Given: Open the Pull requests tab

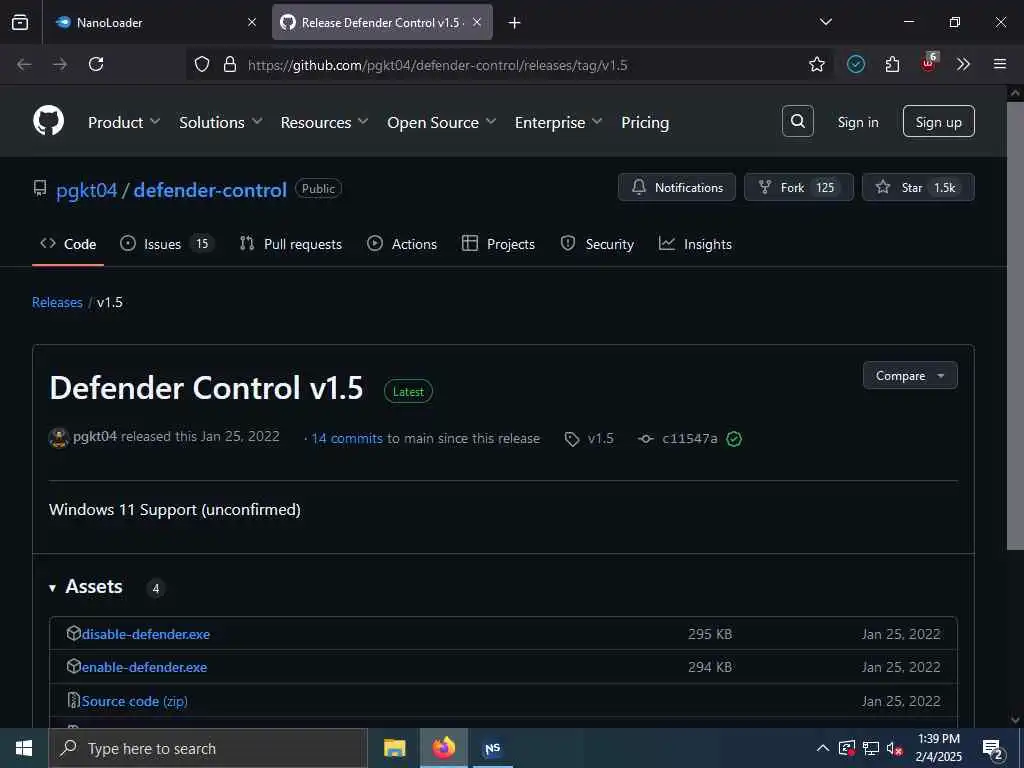Looking at the screenshot, I should [x=291, y=244].
